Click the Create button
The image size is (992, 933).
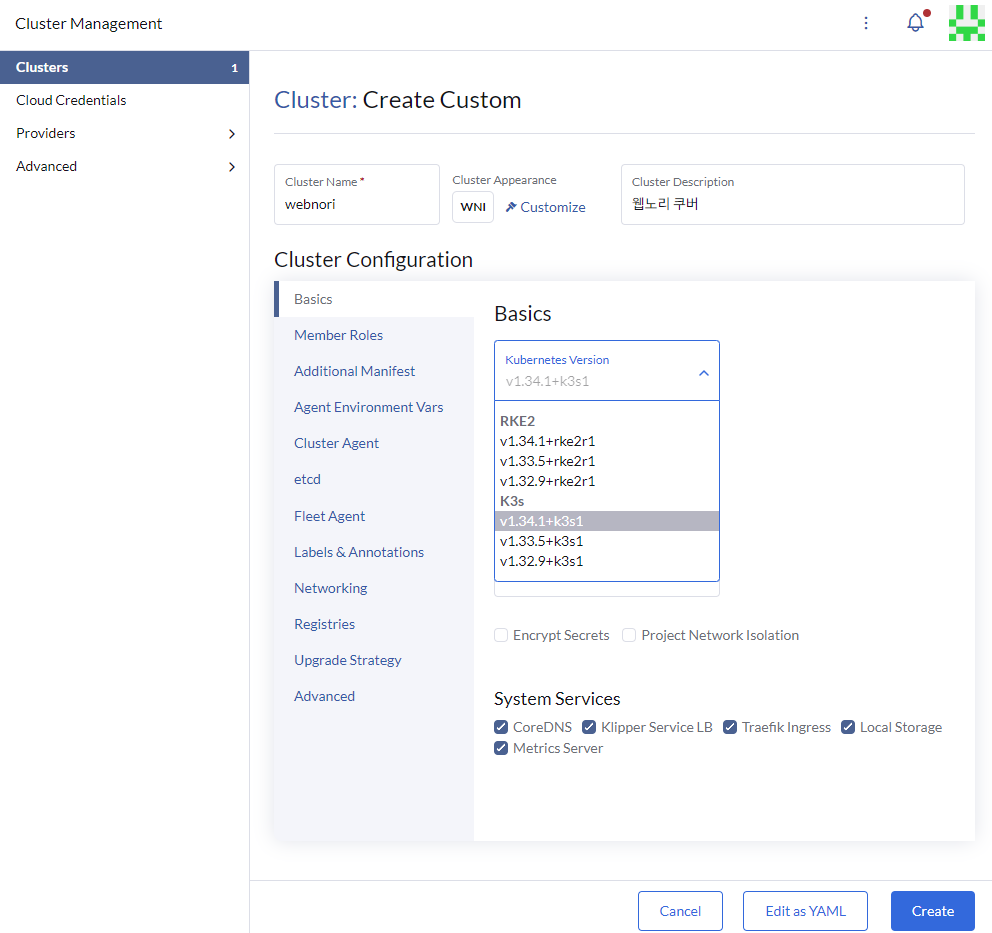point(932,911)
